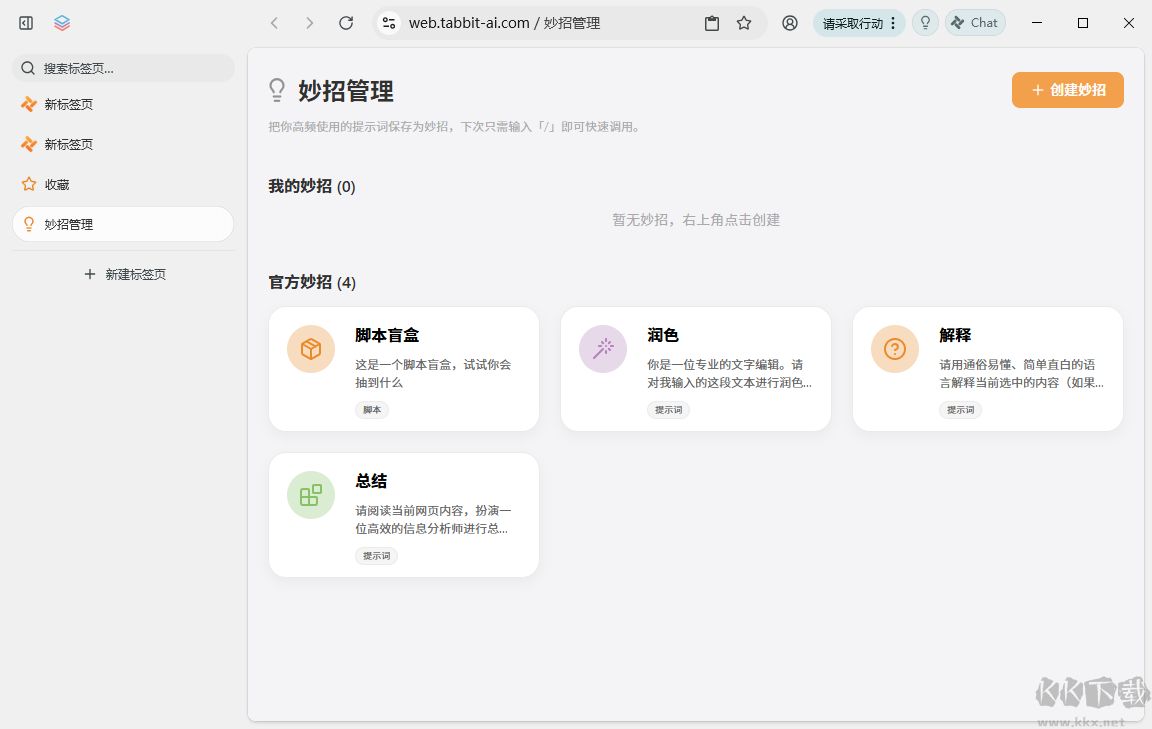Click the save-page icon in the address bar
Screen dimensions: 1152x729
(711, 22)
